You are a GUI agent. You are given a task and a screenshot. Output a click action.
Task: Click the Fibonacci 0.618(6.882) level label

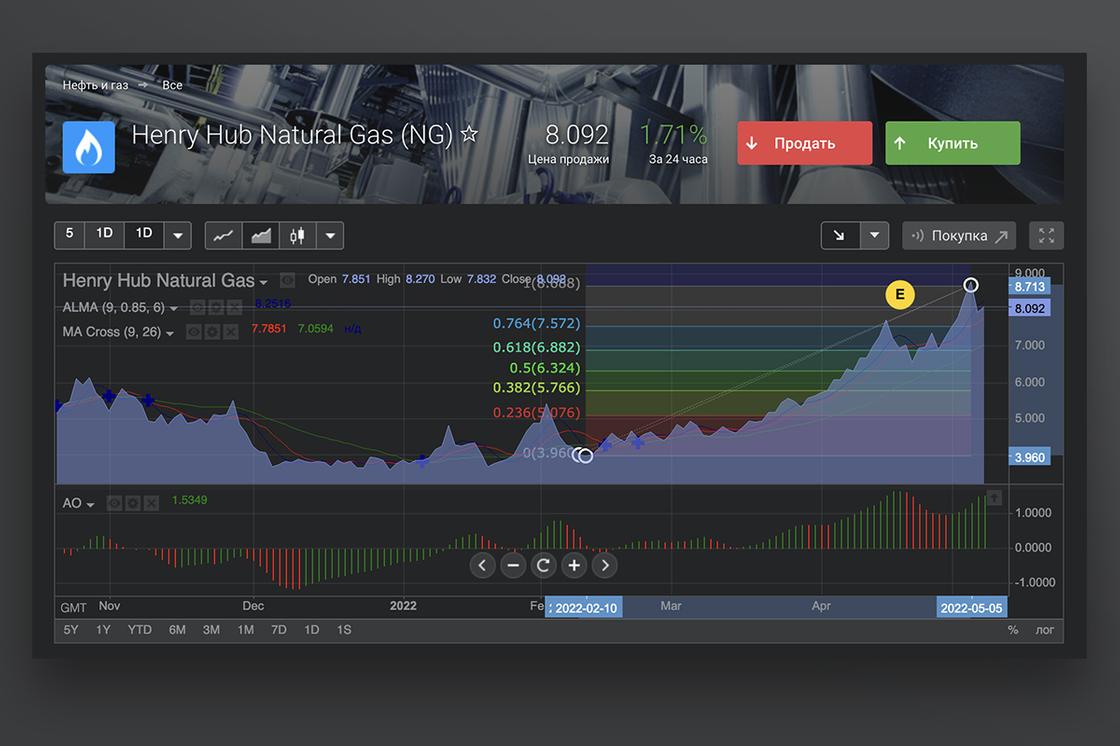click(536, 347)
